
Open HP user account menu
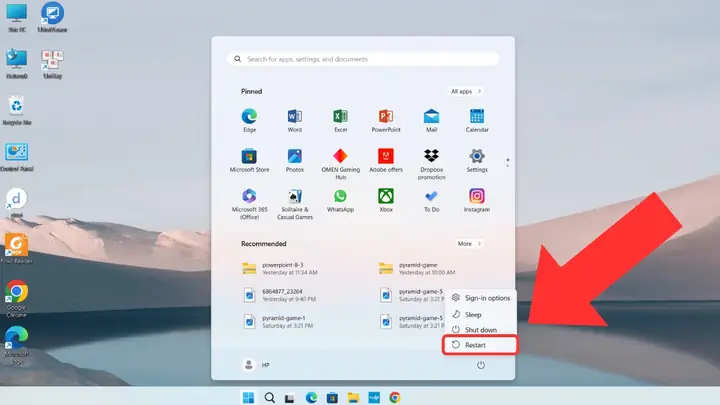click(256, 365)
